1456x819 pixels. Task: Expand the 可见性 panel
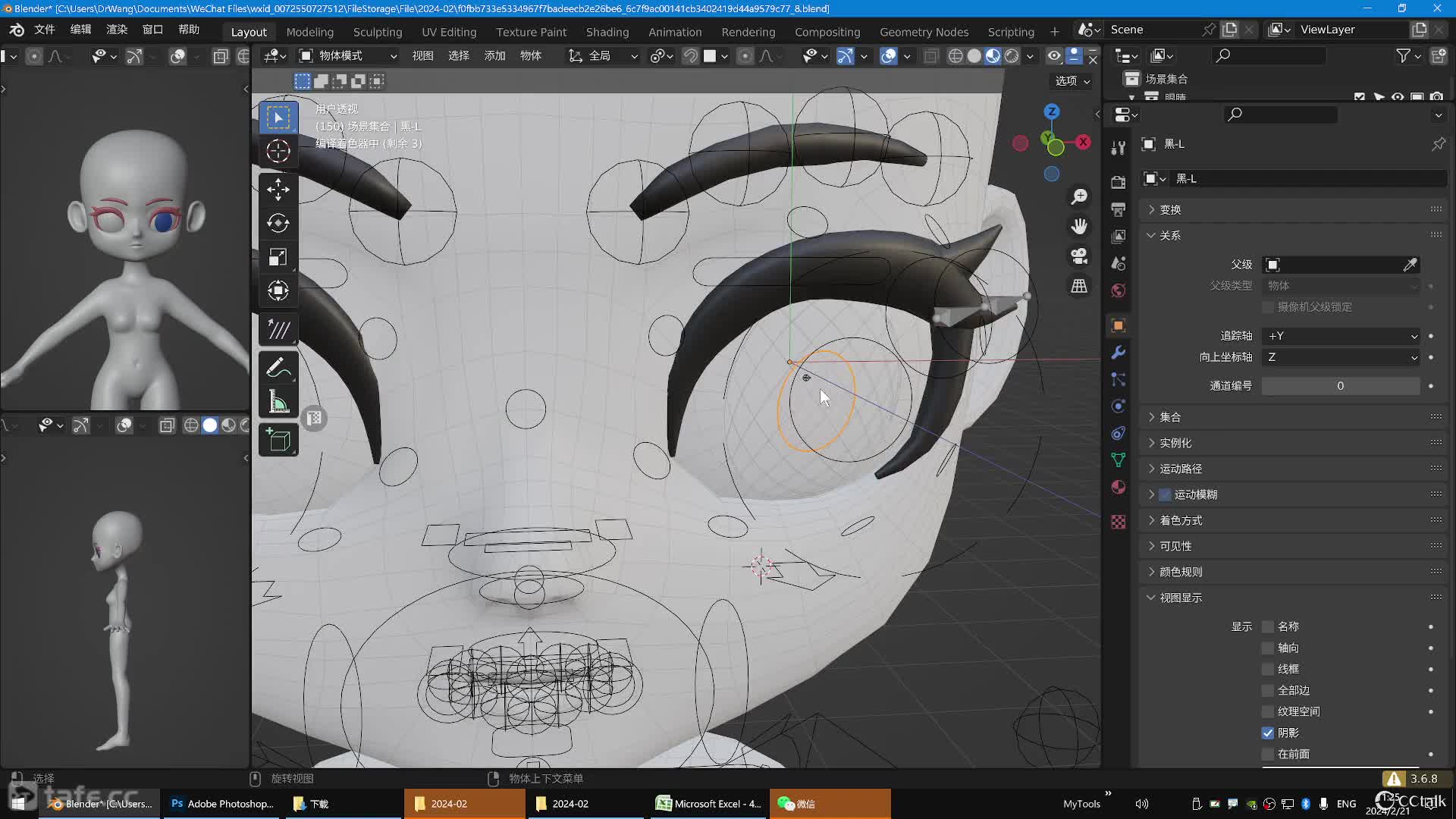[1293, 546]
